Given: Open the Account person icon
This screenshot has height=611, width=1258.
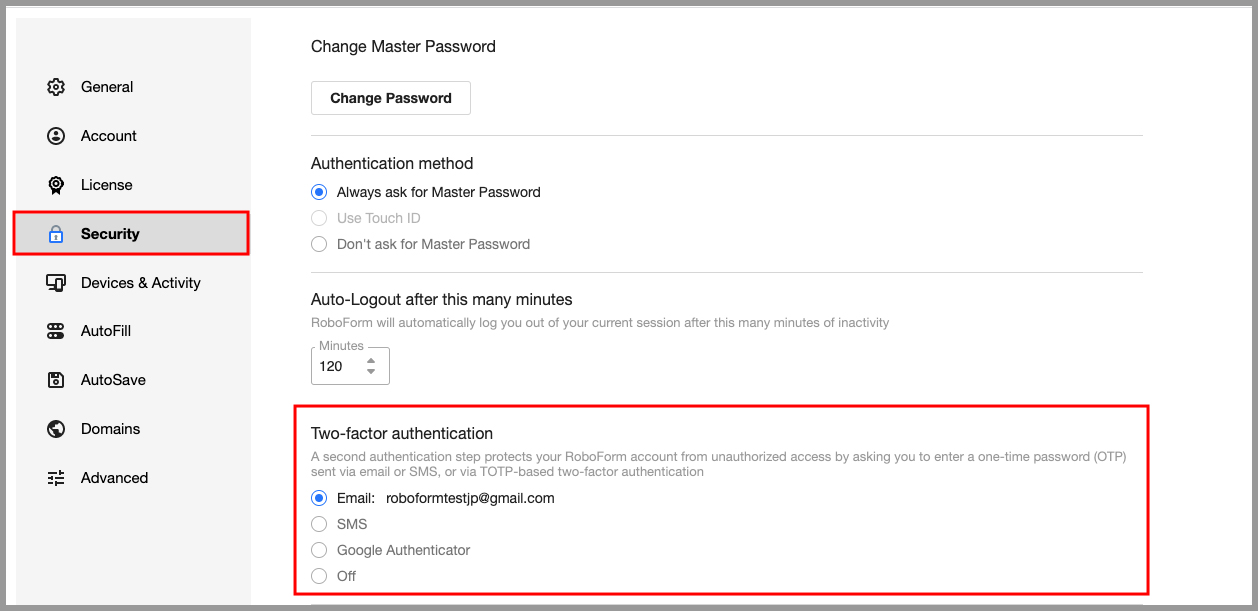Looking at the screenshot, I should [56, 136].
